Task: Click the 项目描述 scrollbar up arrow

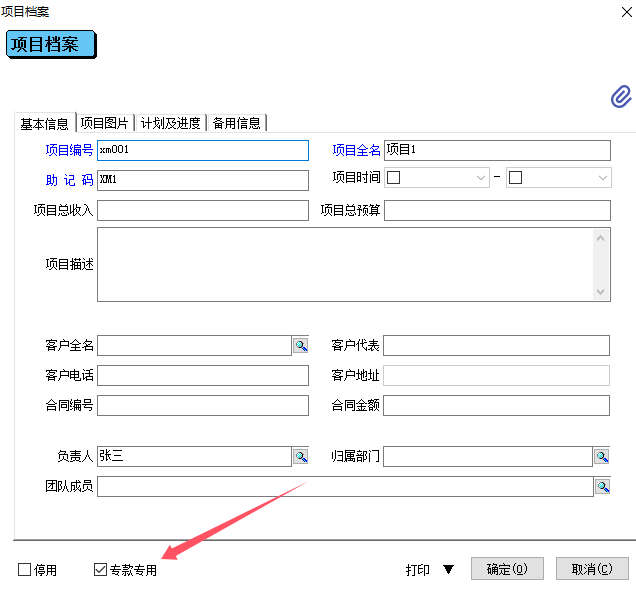Action: pyautogui.click(x=601, y=238)
